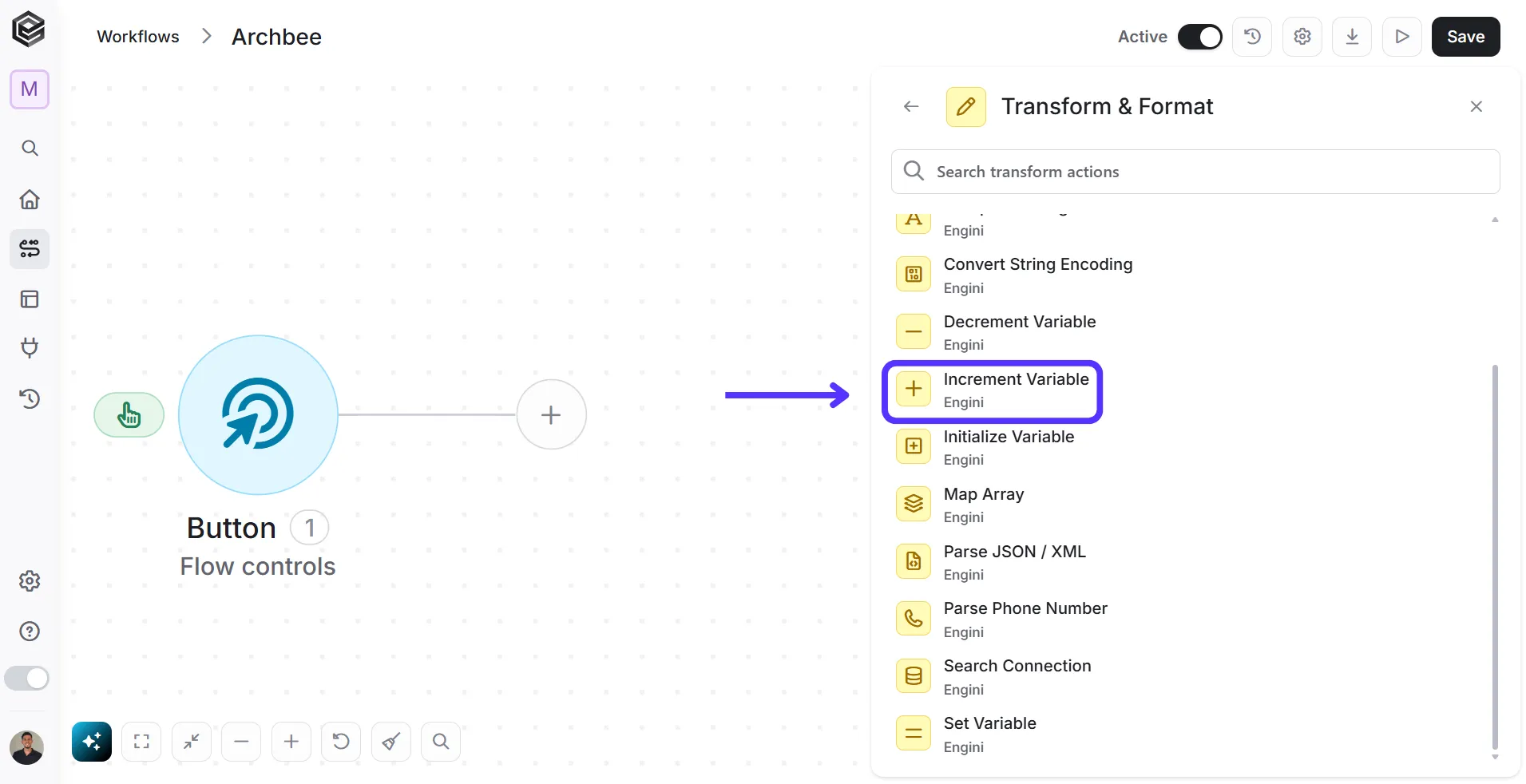Go to Workflows breadcrumb
Viewport: 1526px width, 784px height.
(138, 37)
